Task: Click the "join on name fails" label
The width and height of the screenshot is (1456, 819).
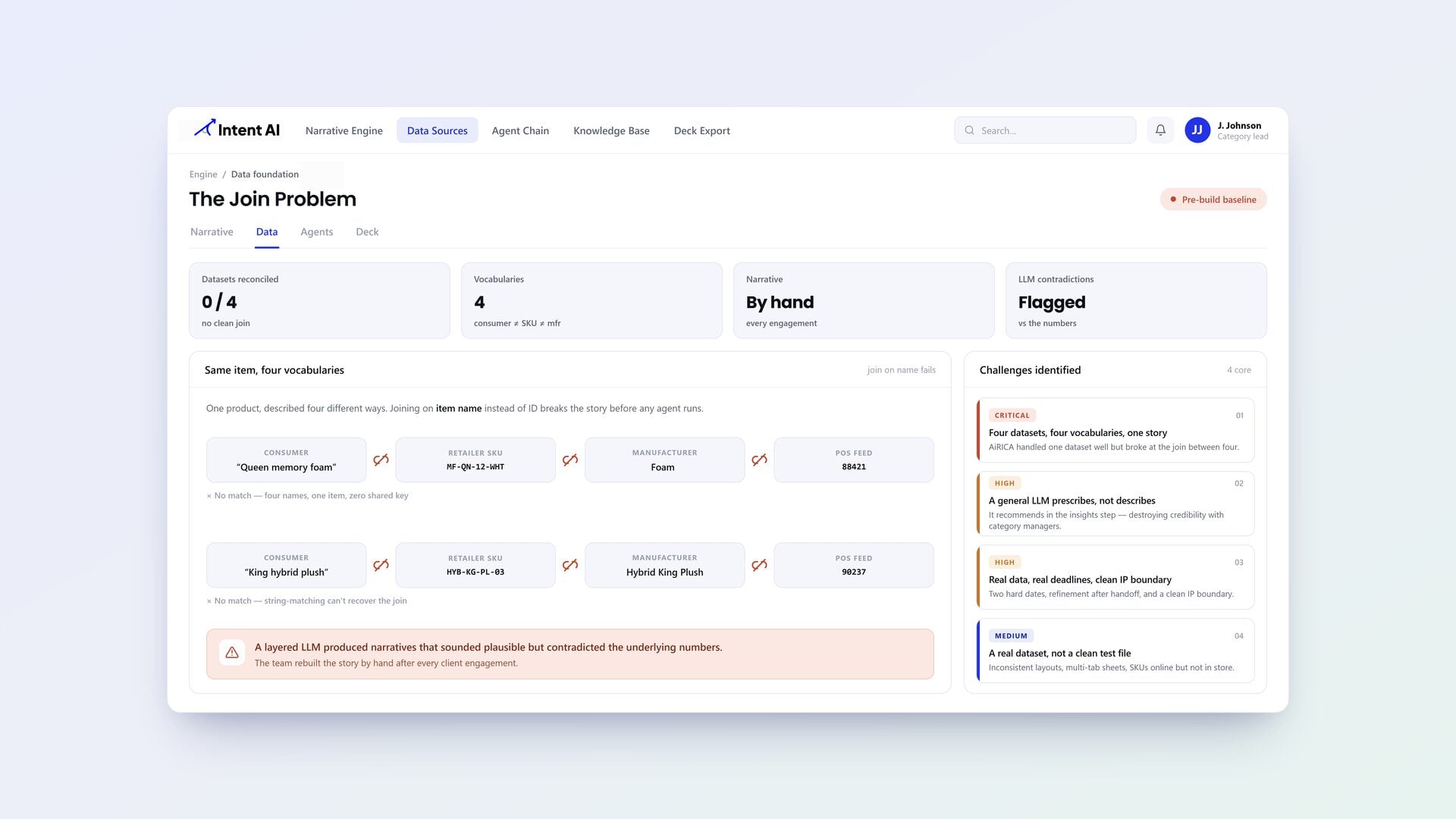Action: click(901, 370)
